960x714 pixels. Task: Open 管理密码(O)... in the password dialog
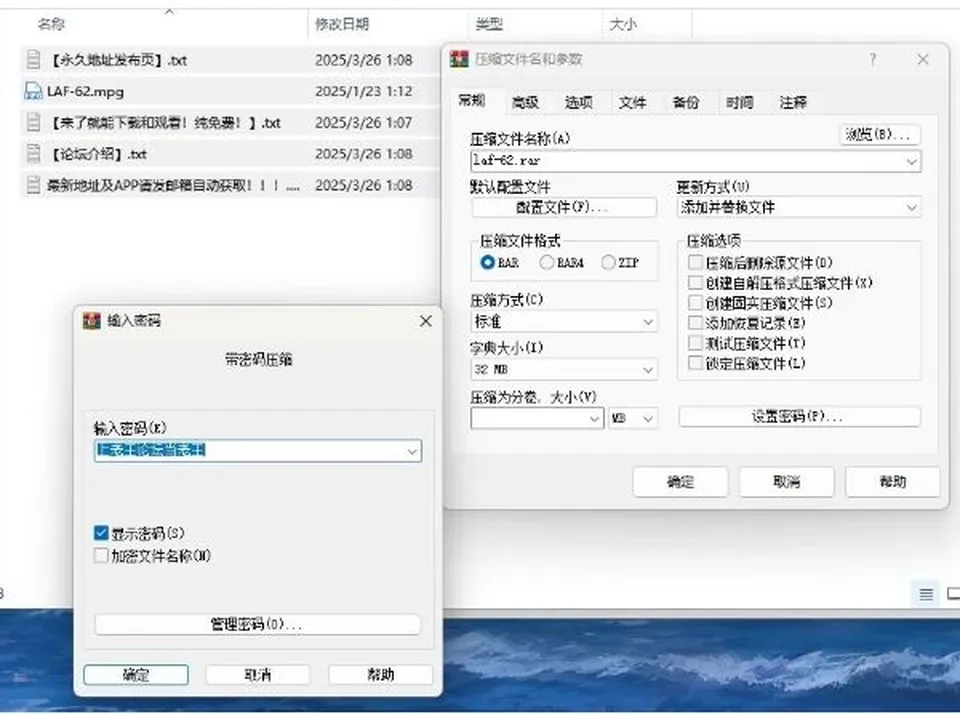[257, 625]
